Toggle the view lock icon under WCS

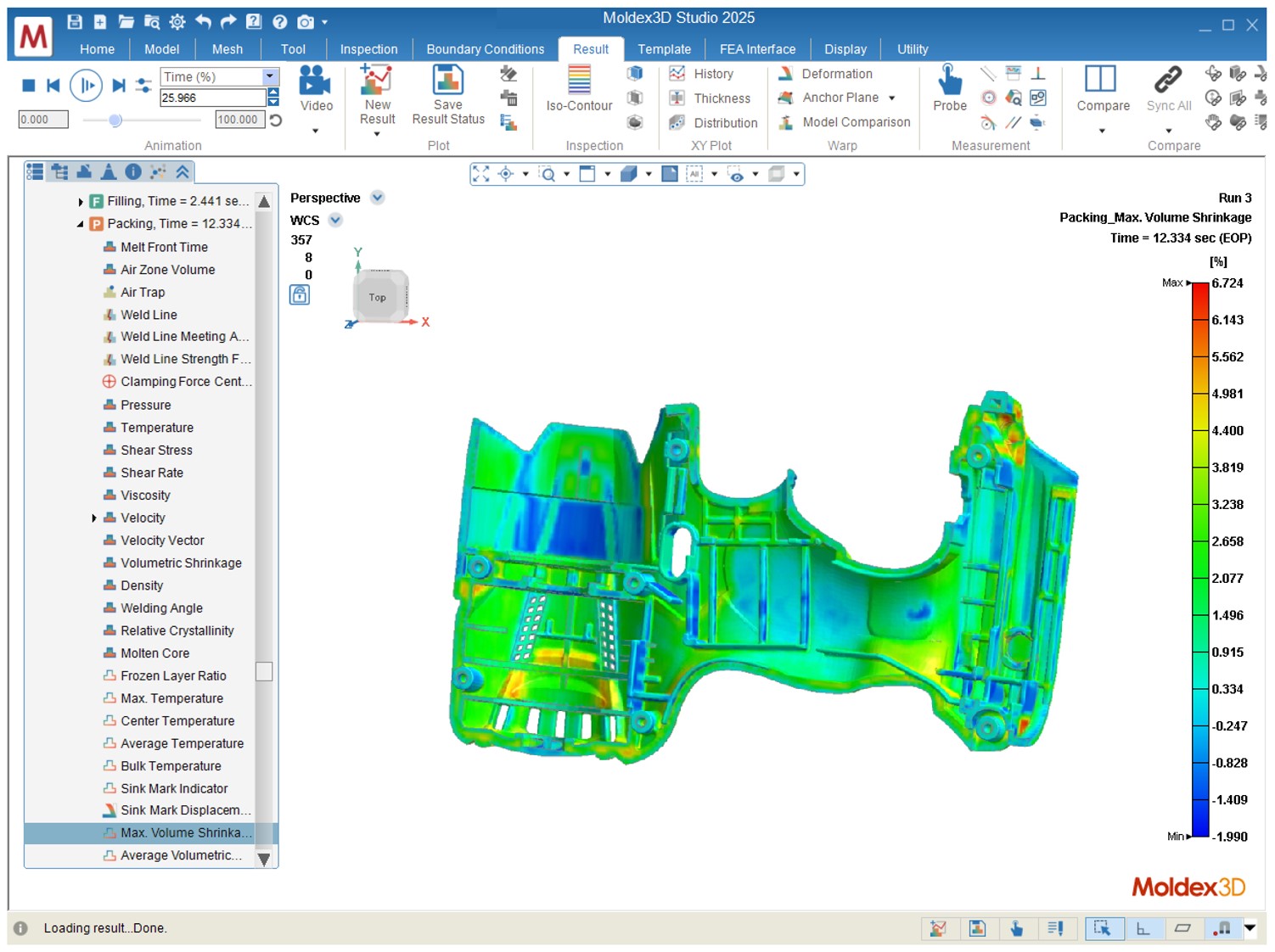300,295
